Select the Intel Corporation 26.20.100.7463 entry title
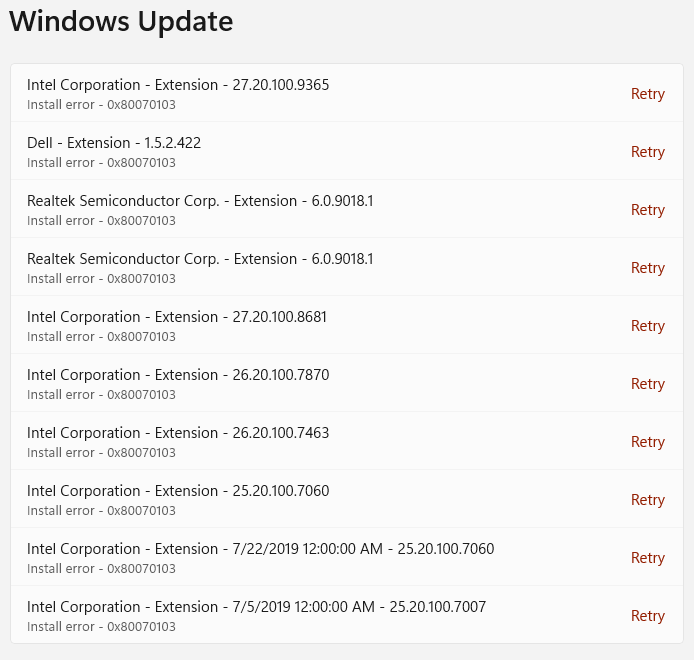This screenshot has width=694, height=660. 178,432
